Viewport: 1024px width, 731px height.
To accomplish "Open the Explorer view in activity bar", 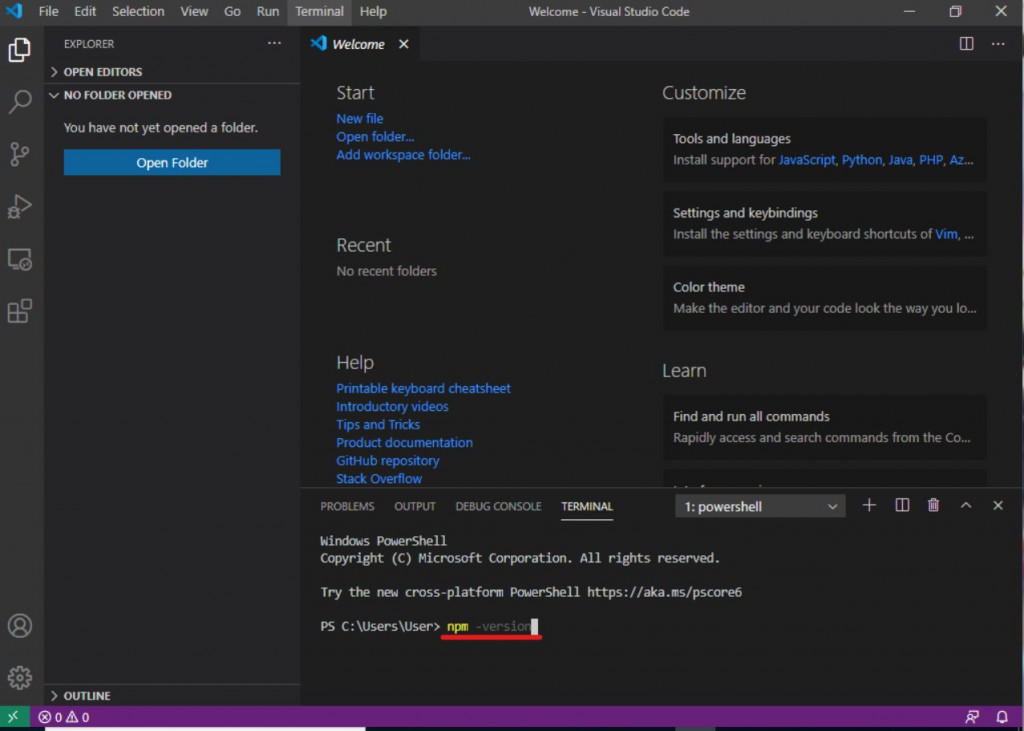I will (20, 50).
